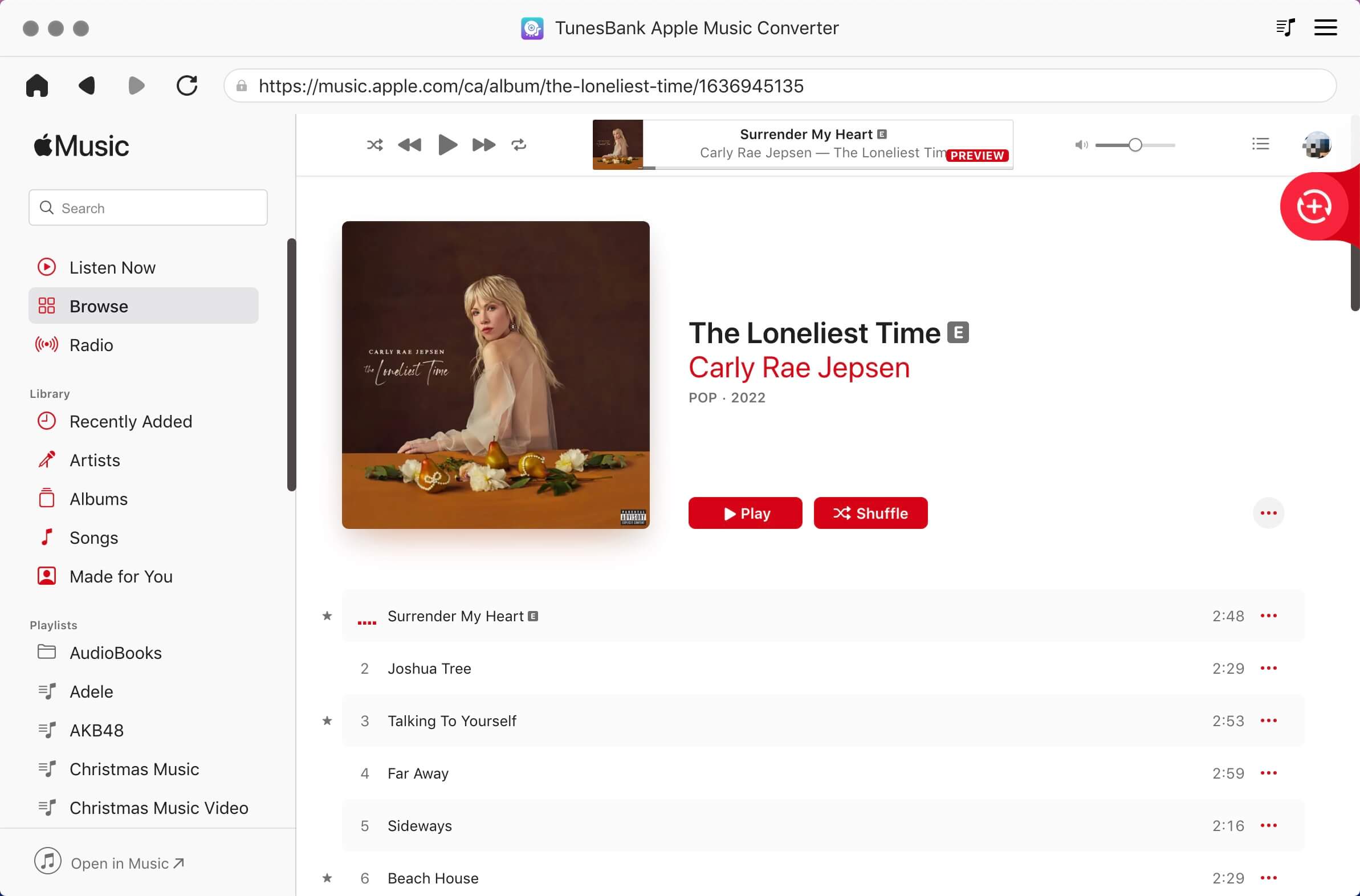Toggle shuffle mode on playback bar
Screen dimensions: 1360x896
click(374, 144)
